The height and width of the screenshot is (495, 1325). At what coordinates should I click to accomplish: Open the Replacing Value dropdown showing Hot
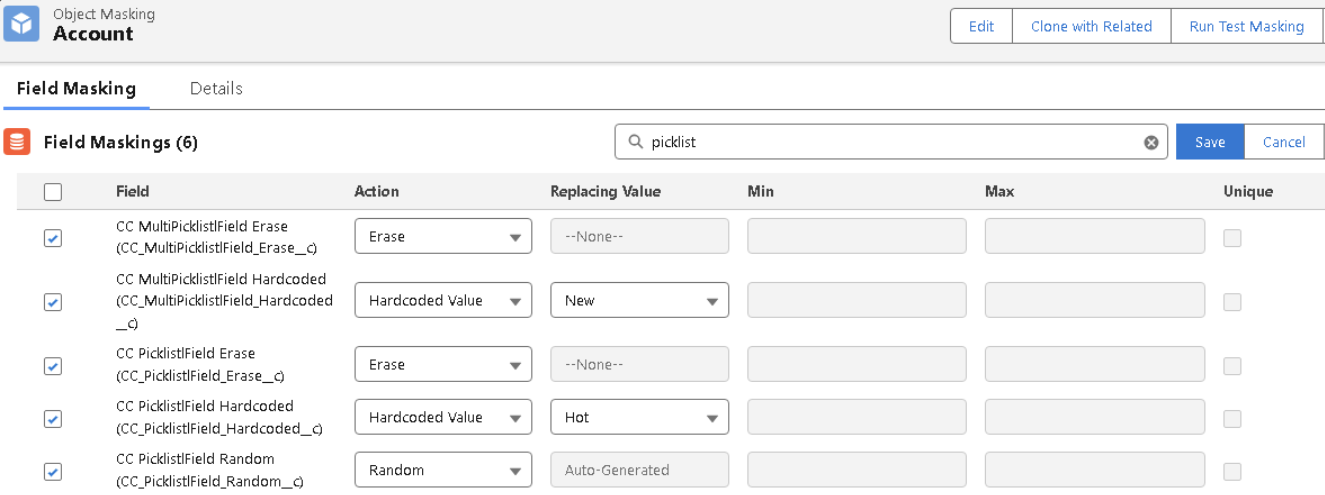click(639, 418)
